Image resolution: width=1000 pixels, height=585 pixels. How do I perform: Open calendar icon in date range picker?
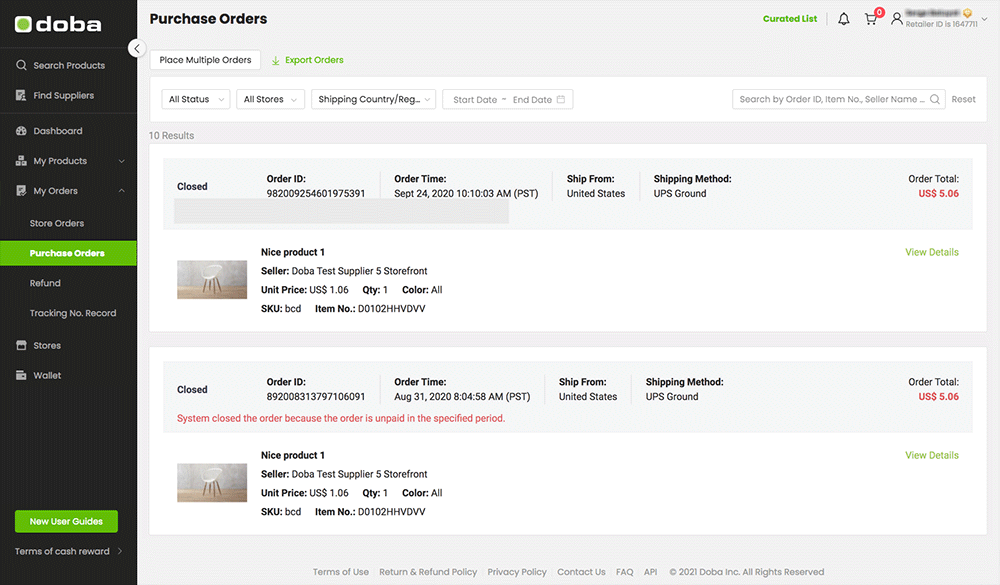pyautogui.click(x=561, y=100)
